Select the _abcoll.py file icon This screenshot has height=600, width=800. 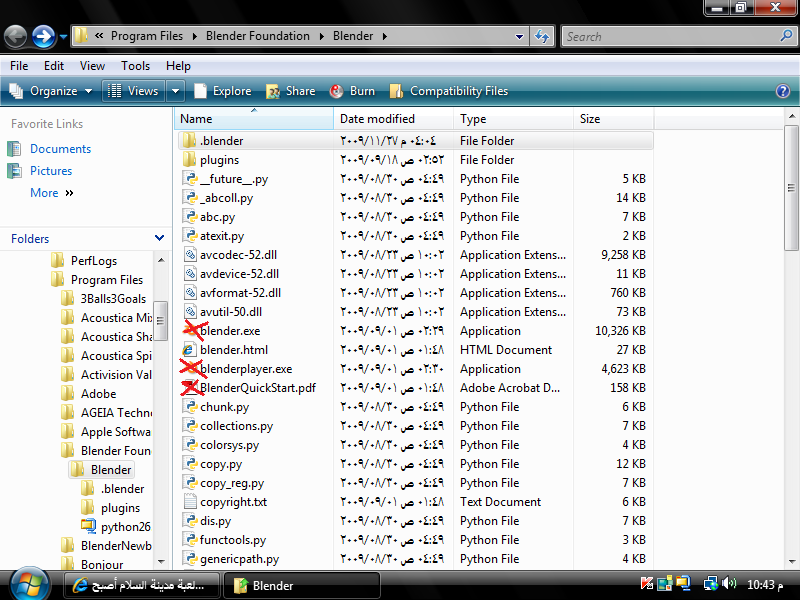190,197
